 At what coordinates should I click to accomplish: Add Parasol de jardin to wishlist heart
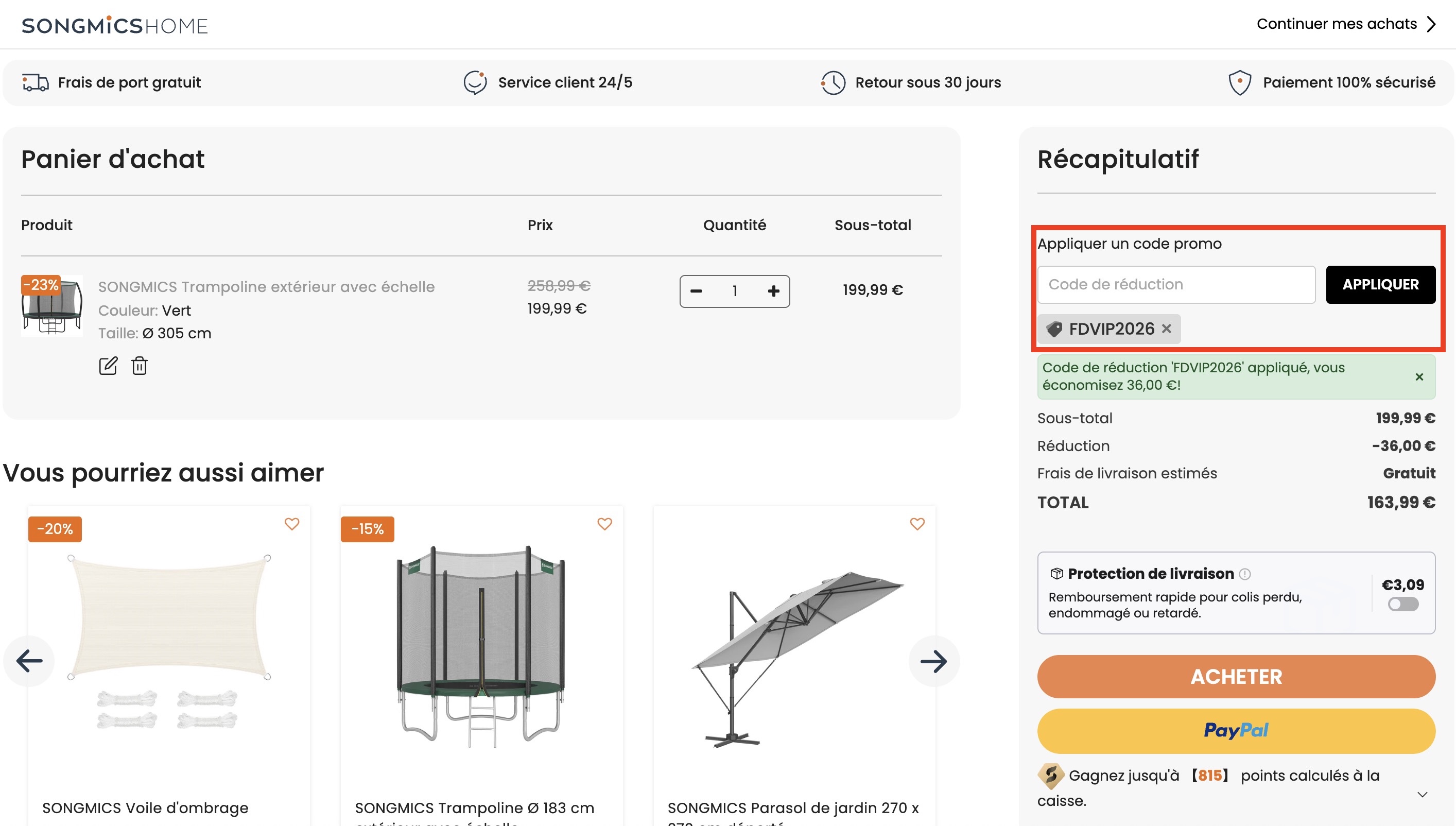(917, 524)
